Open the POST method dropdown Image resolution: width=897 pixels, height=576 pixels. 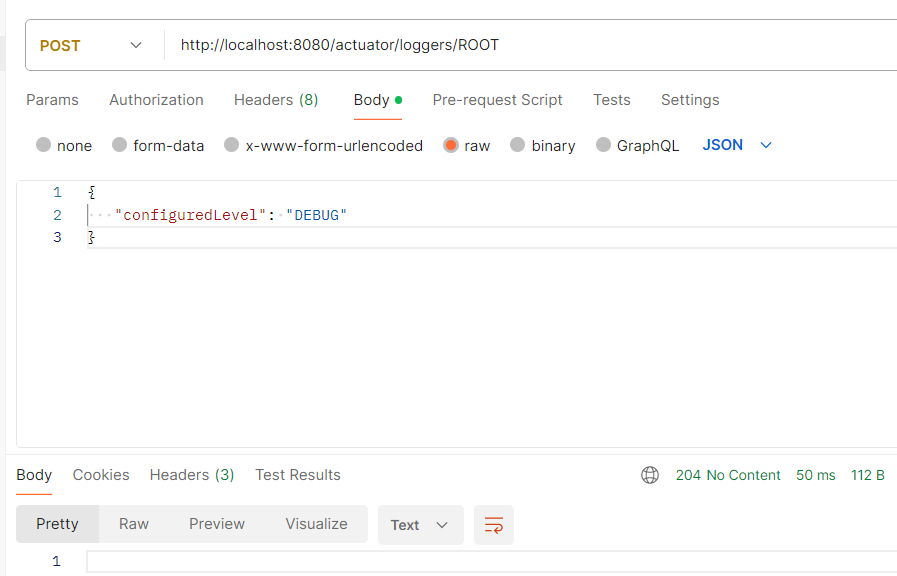pos(90,45)
